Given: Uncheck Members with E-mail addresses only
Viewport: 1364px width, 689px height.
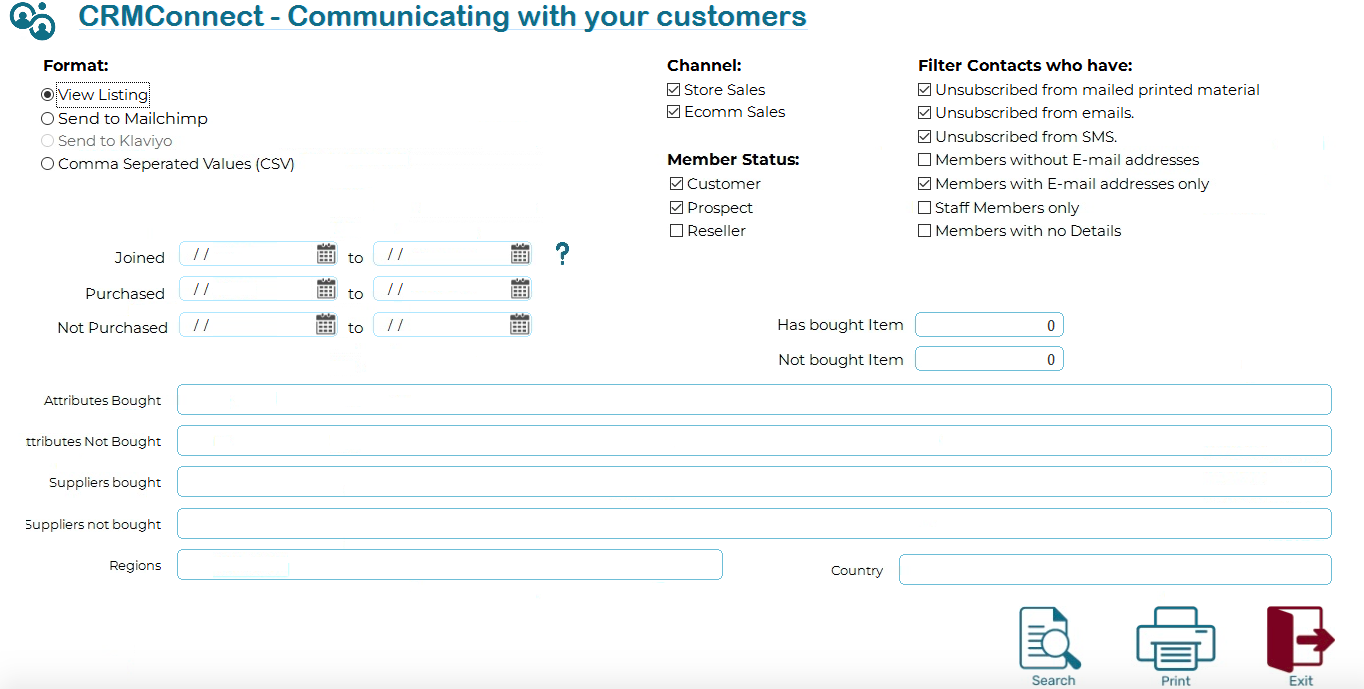Looking at the screenshot, I should point(925,184).
